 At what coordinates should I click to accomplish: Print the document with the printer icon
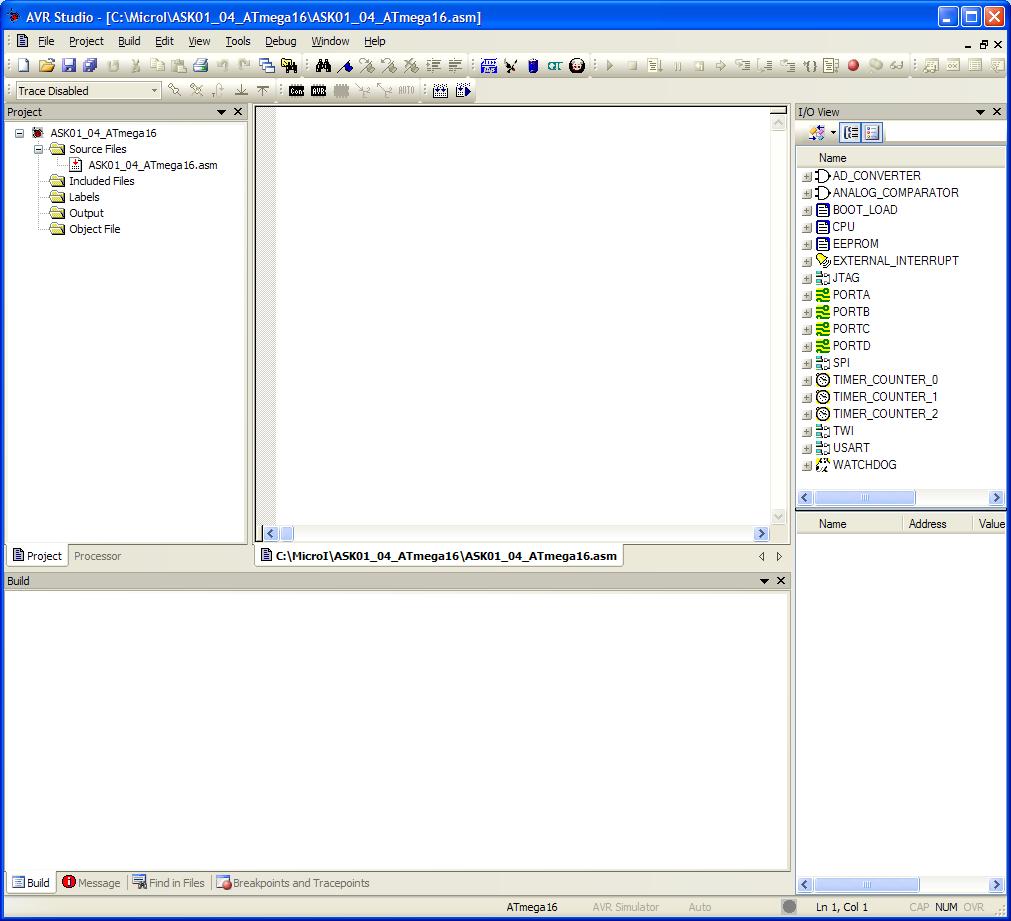[201, 65]
